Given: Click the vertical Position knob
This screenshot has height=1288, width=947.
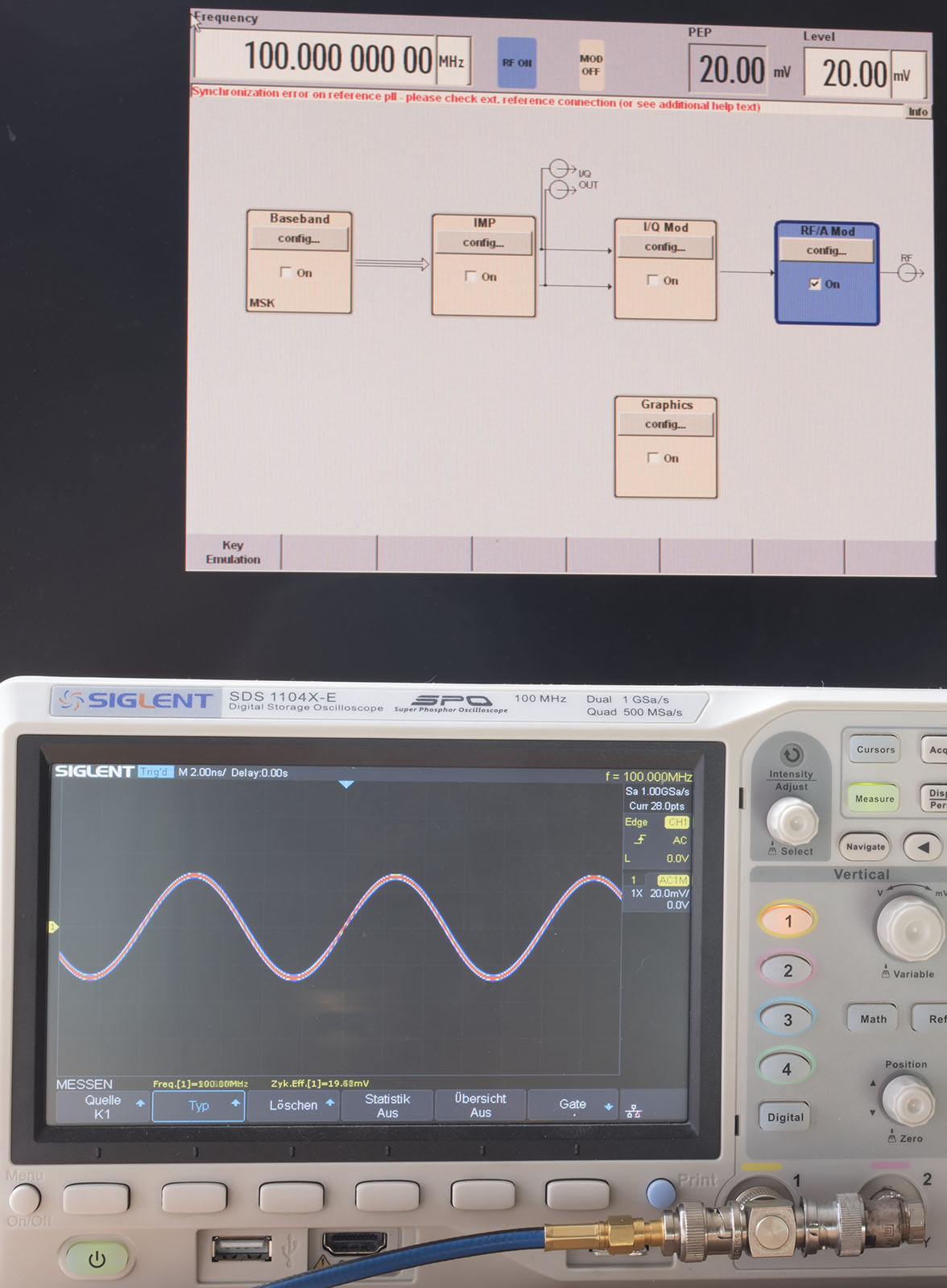Looking at the screenshot, I should pos(909,1100).
